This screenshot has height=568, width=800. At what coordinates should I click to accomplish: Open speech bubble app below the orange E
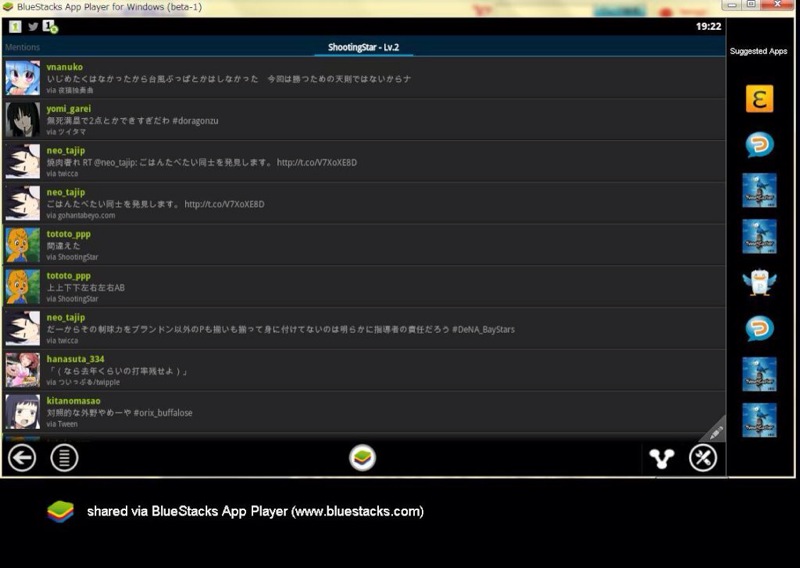759,144
